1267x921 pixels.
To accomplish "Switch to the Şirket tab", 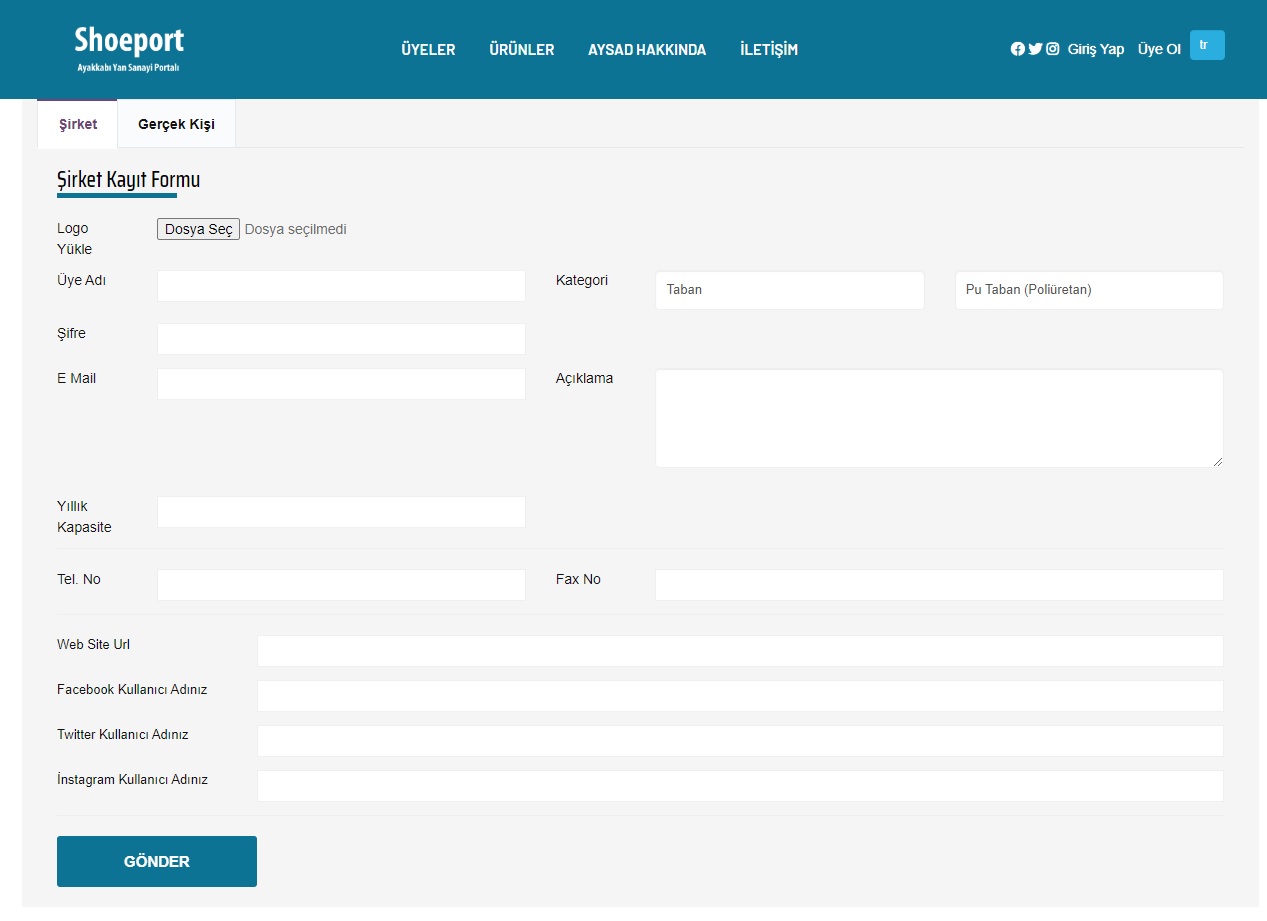I will tap(78, 124).
